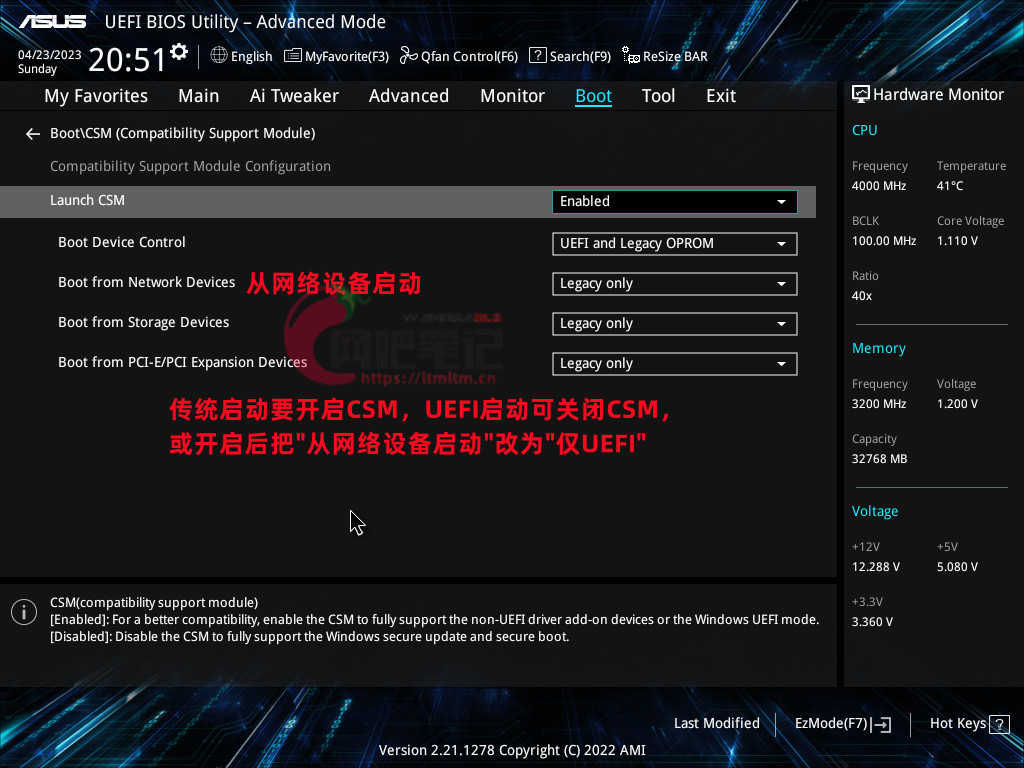Click the Search question mark icon
Image resolution: width=1024 pixels, height=768 pixels.
537,56
